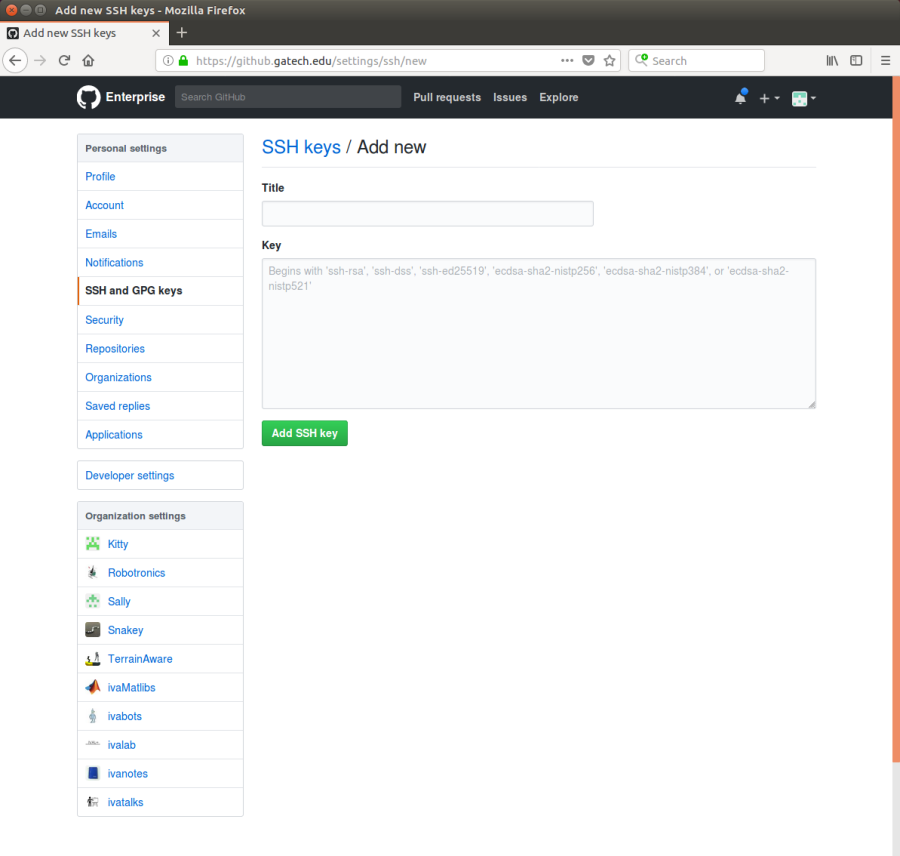Switch to the Issues menu item
Screen dimensions: 900x856
tap(510, 97)
